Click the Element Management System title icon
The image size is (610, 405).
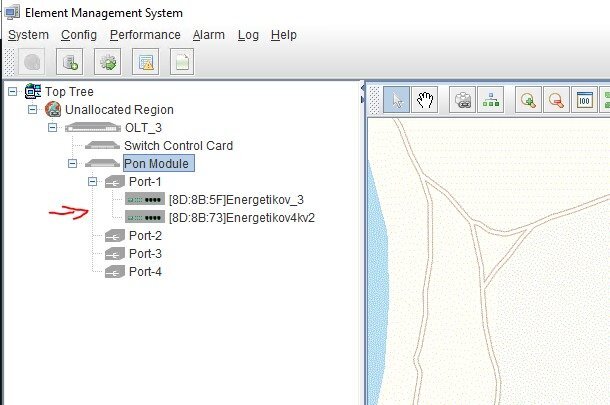[x=12, y=12]
